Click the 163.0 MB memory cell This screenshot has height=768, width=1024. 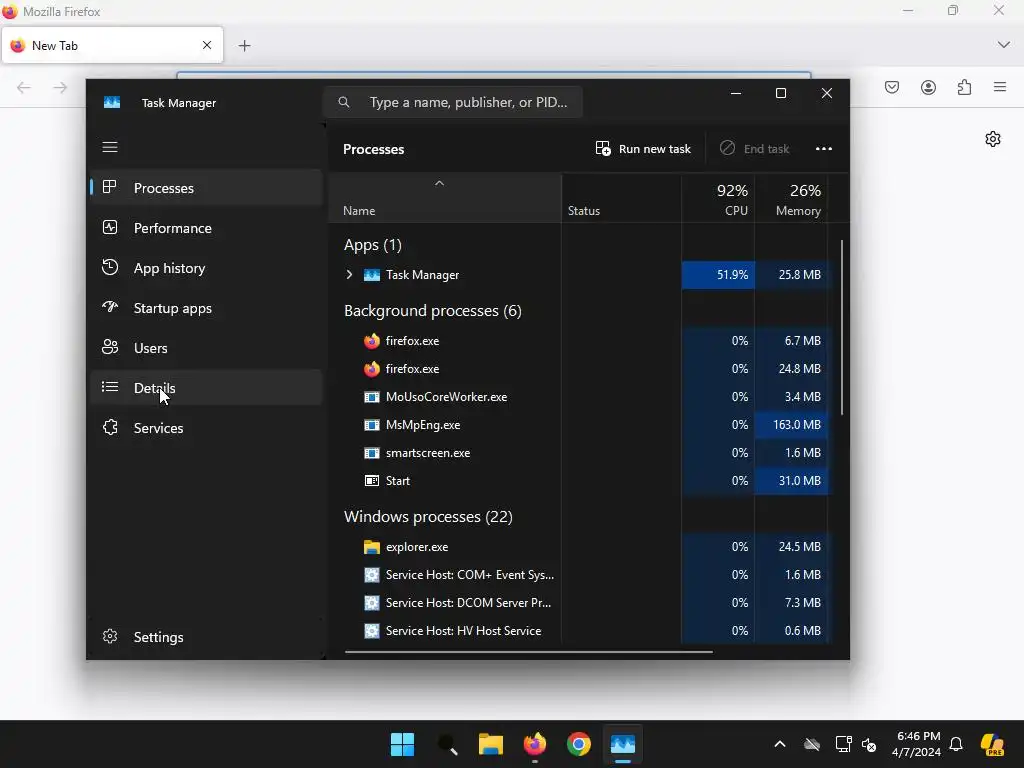(x=791, y=425)
